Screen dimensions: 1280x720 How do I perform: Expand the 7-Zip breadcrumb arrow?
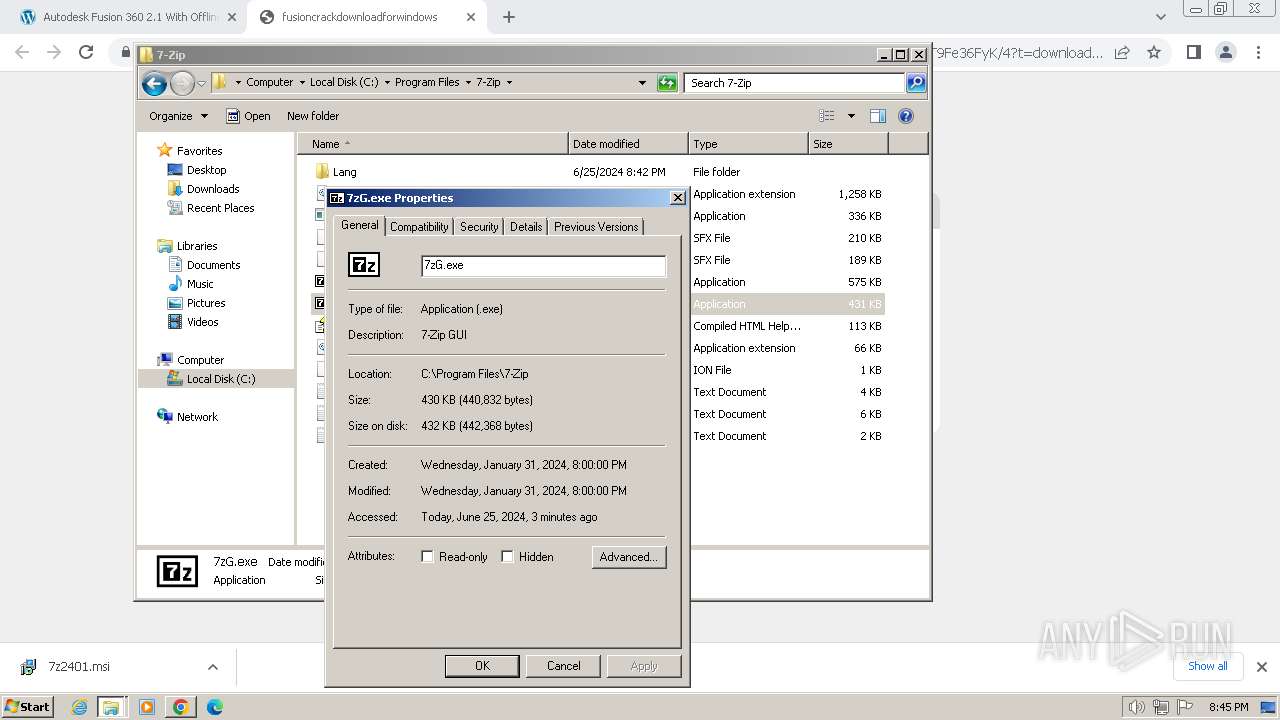pyautogui.click(x=509, y=83)
